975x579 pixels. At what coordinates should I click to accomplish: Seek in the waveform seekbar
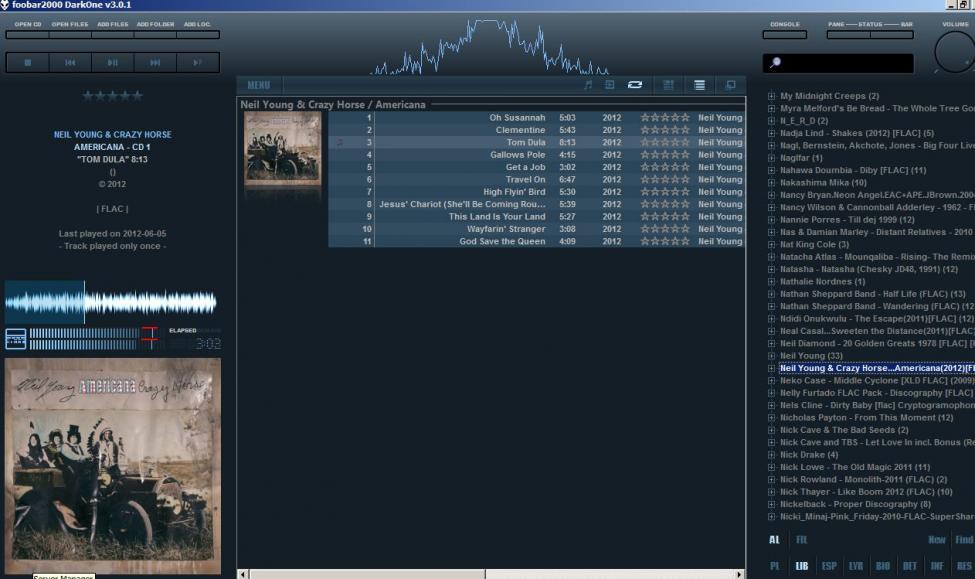click(111, 302)
